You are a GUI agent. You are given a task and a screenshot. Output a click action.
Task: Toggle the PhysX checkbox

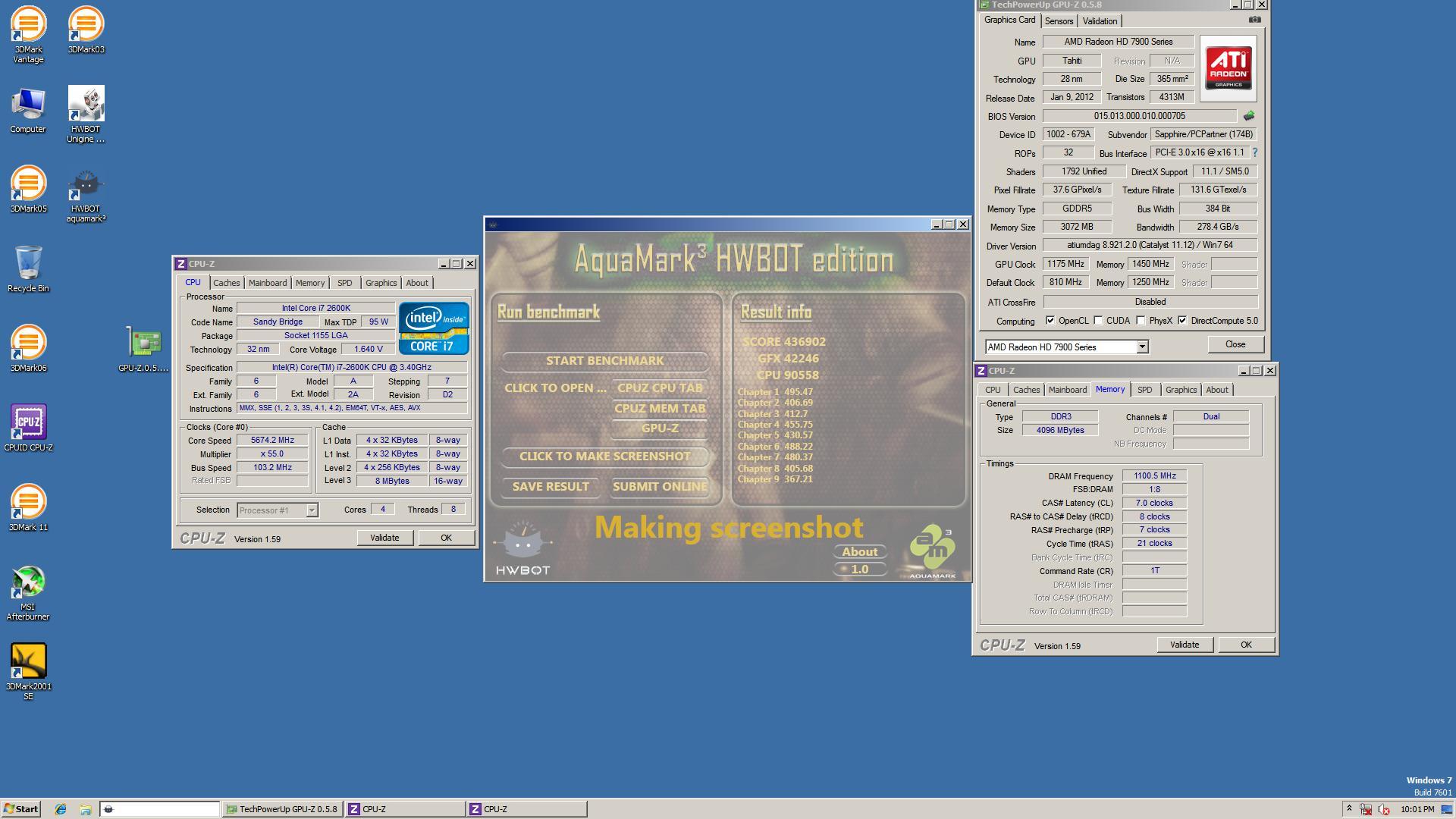1141,321
